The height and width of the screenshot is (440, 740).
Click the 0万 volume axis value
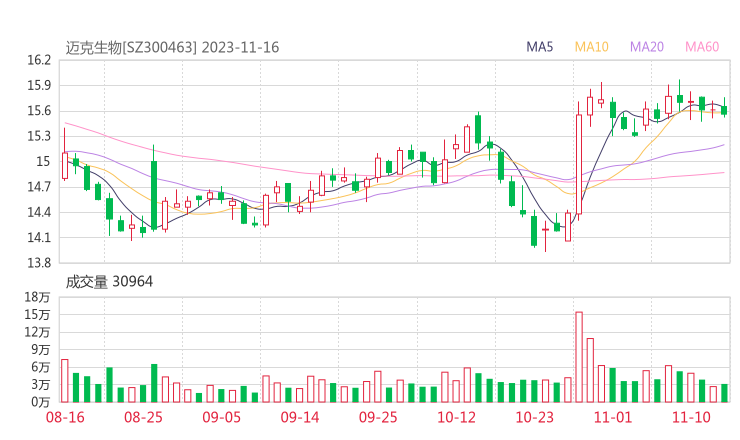(x=41, y=402)
